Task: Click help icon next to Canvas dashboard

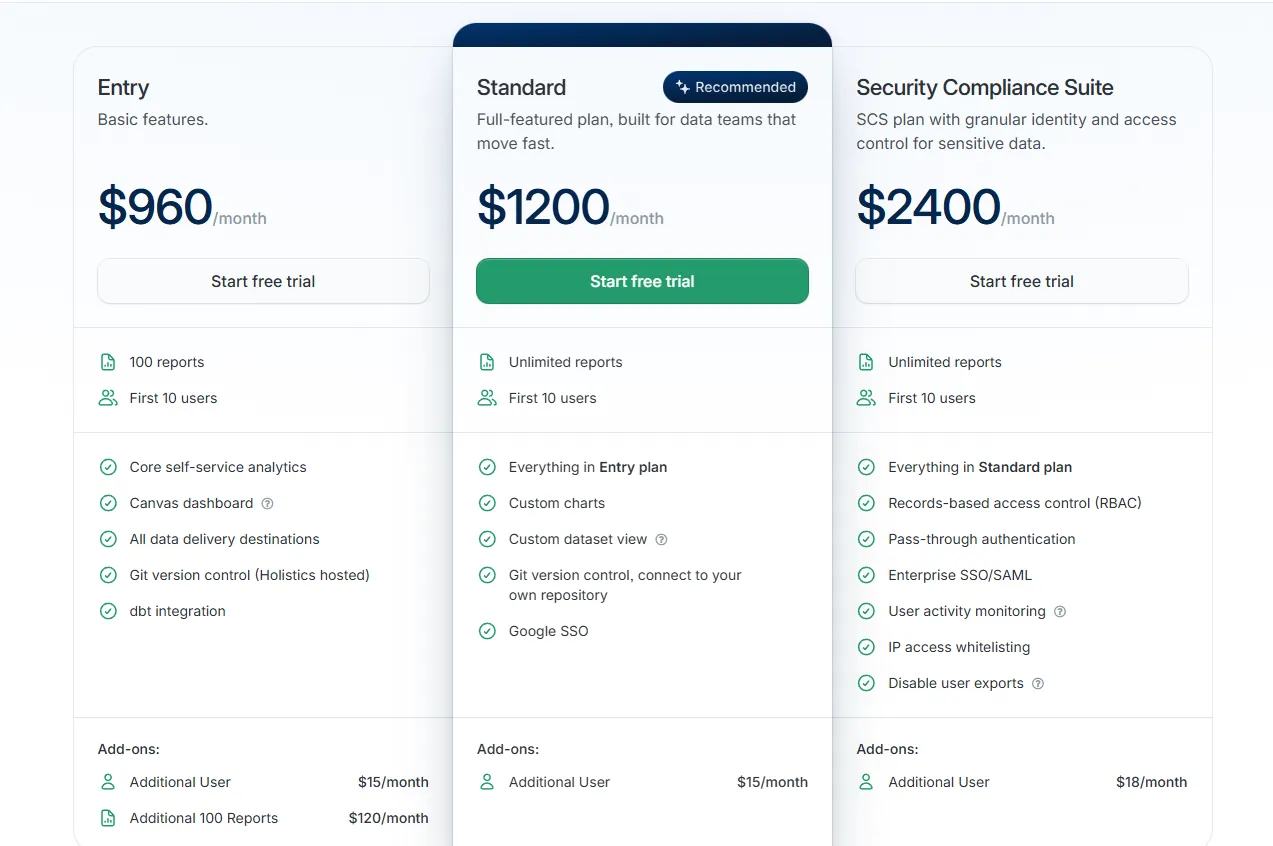Action: click(267, 504)
